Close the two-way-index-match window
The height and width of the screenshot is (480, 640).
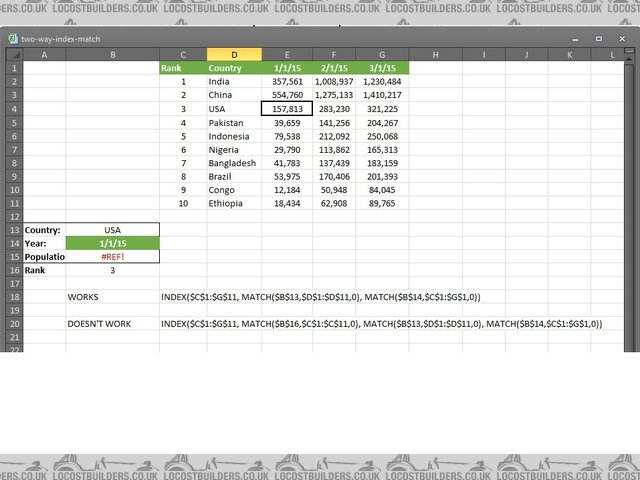(623, 39)
